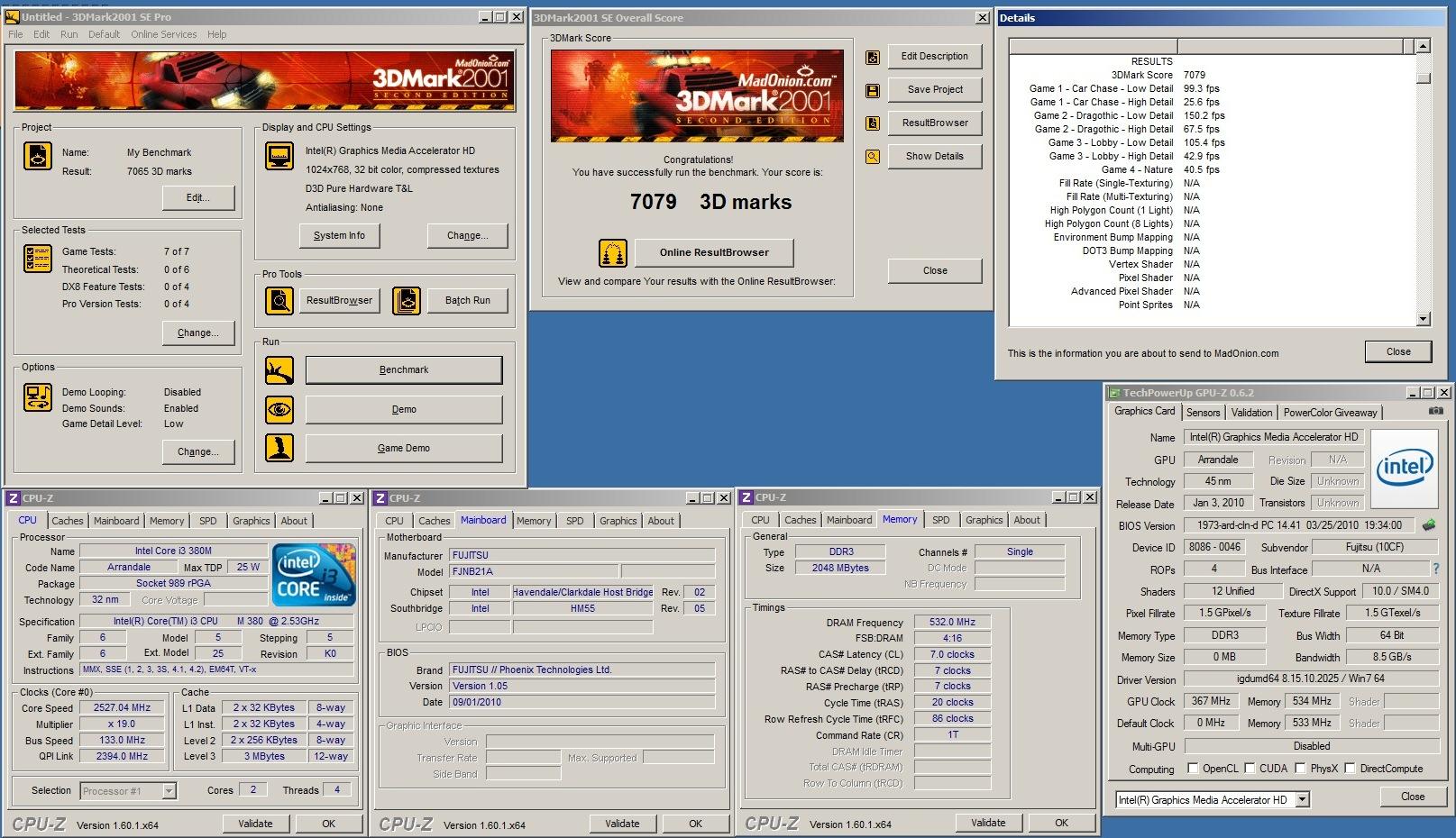Image resolution: width=1456 pixels, height=838 pixels.
Task: Click the Intel logo in GPU-Z window
Action: pyautogui.click(x=1406, y=468)
